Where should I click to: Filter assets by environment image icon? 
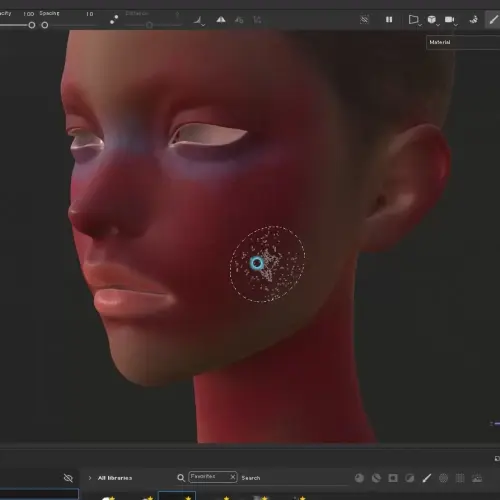tap(477, 478)
